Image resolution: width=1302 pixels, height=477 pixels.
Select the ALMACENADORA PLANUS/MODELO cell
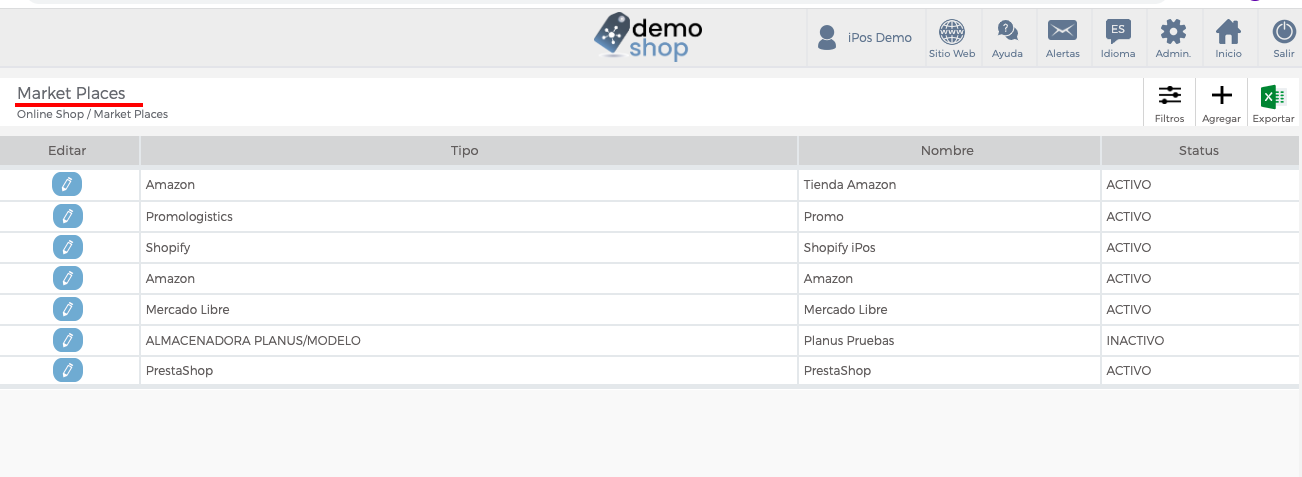[469, 340]
